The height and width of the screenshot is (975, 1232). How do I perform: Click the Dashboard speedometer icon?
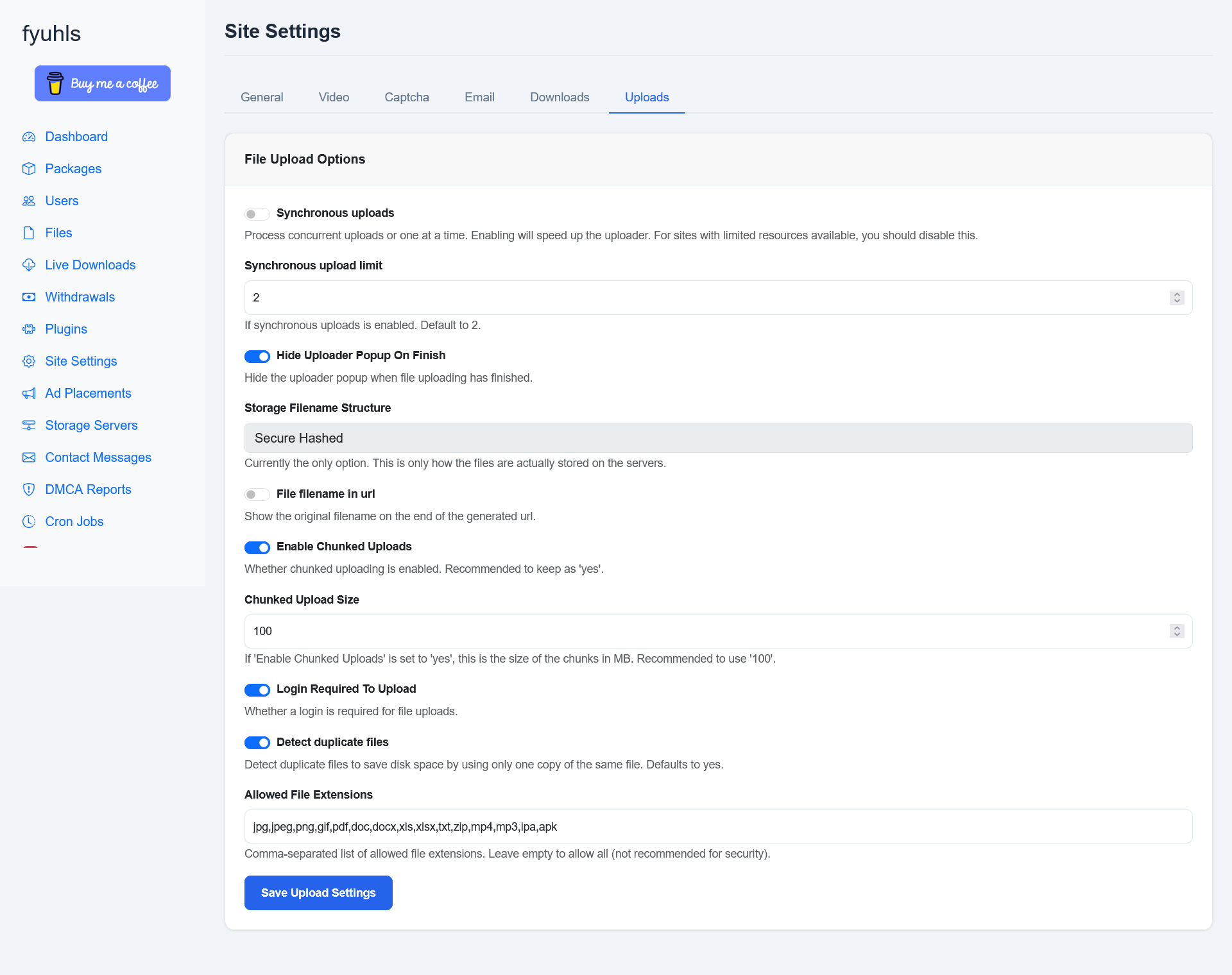click(29, 137)
